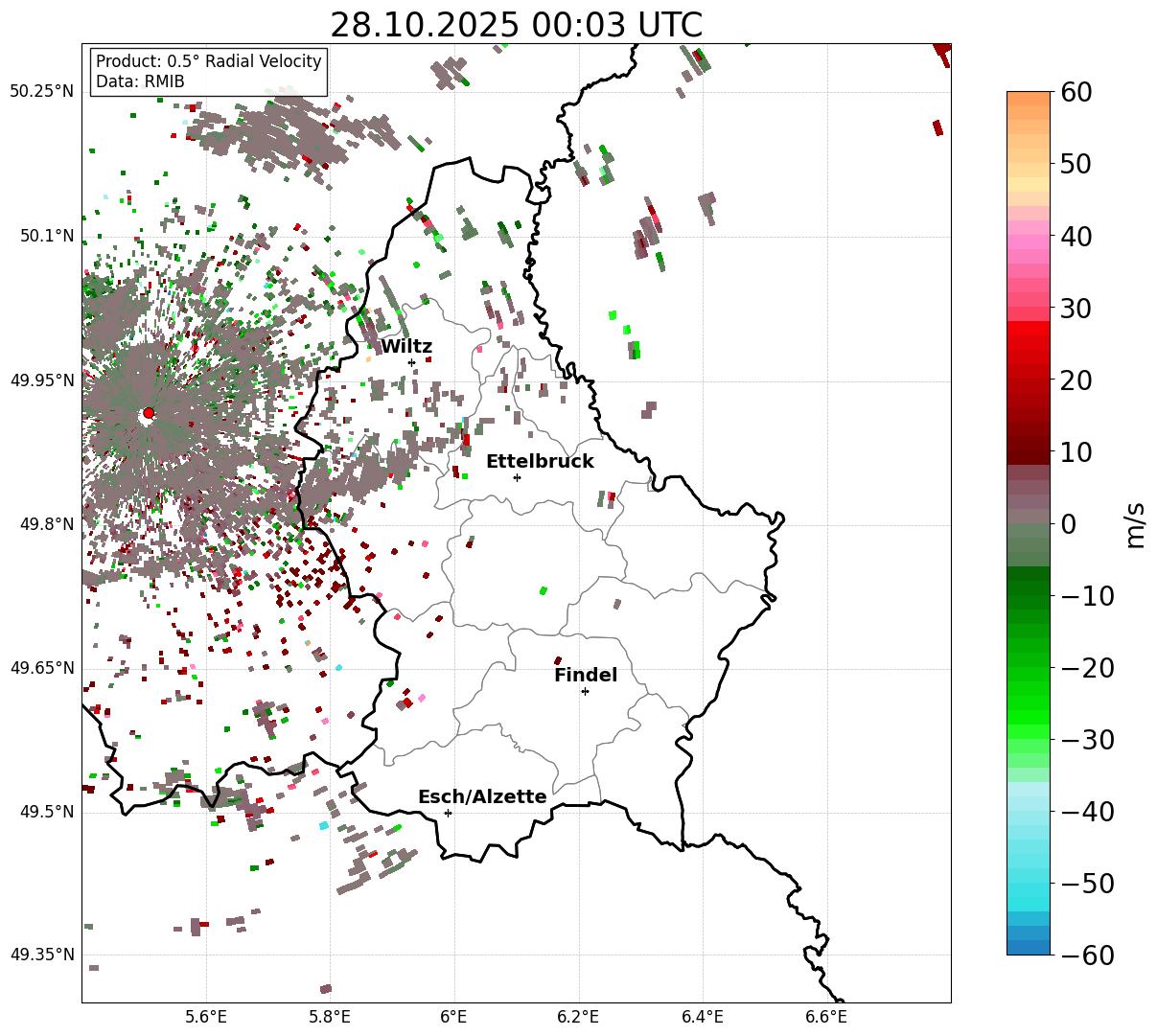Click the 6°E longitude tick label

click(454, 1017)
